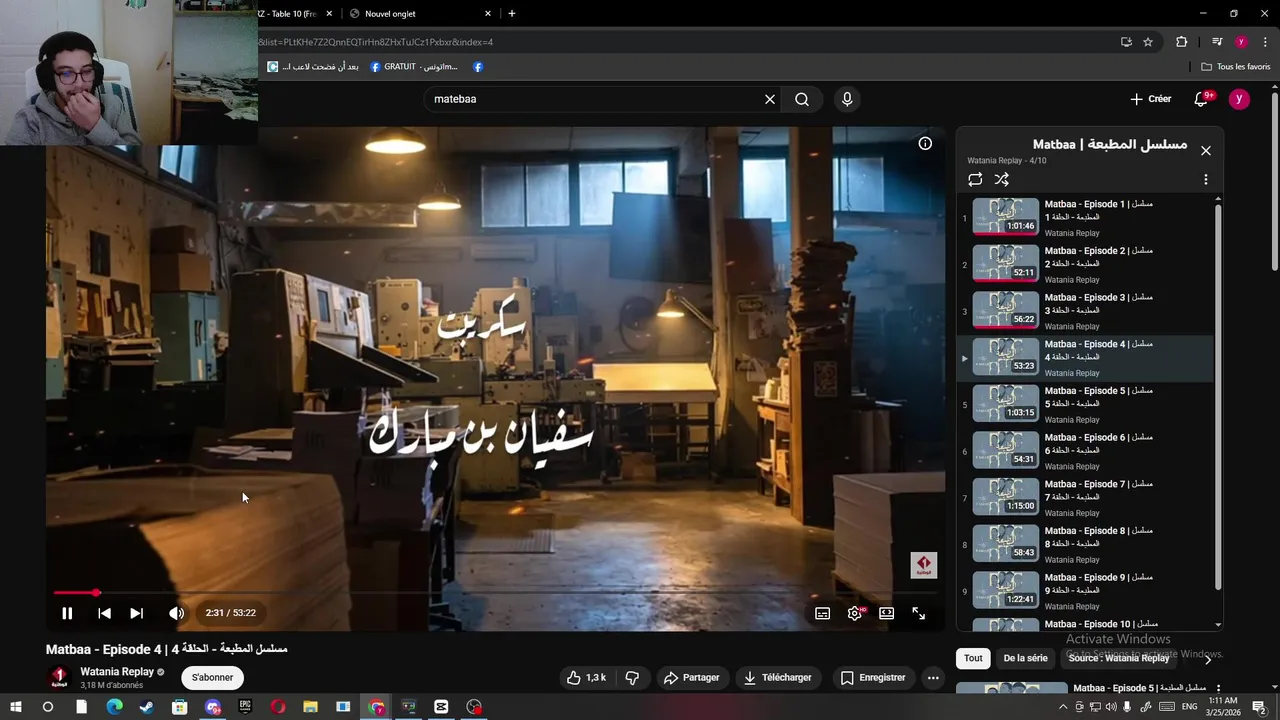Viewport: 1280px width, 720px height.
Task: Click the video progress bar
Action: (495, 593)
